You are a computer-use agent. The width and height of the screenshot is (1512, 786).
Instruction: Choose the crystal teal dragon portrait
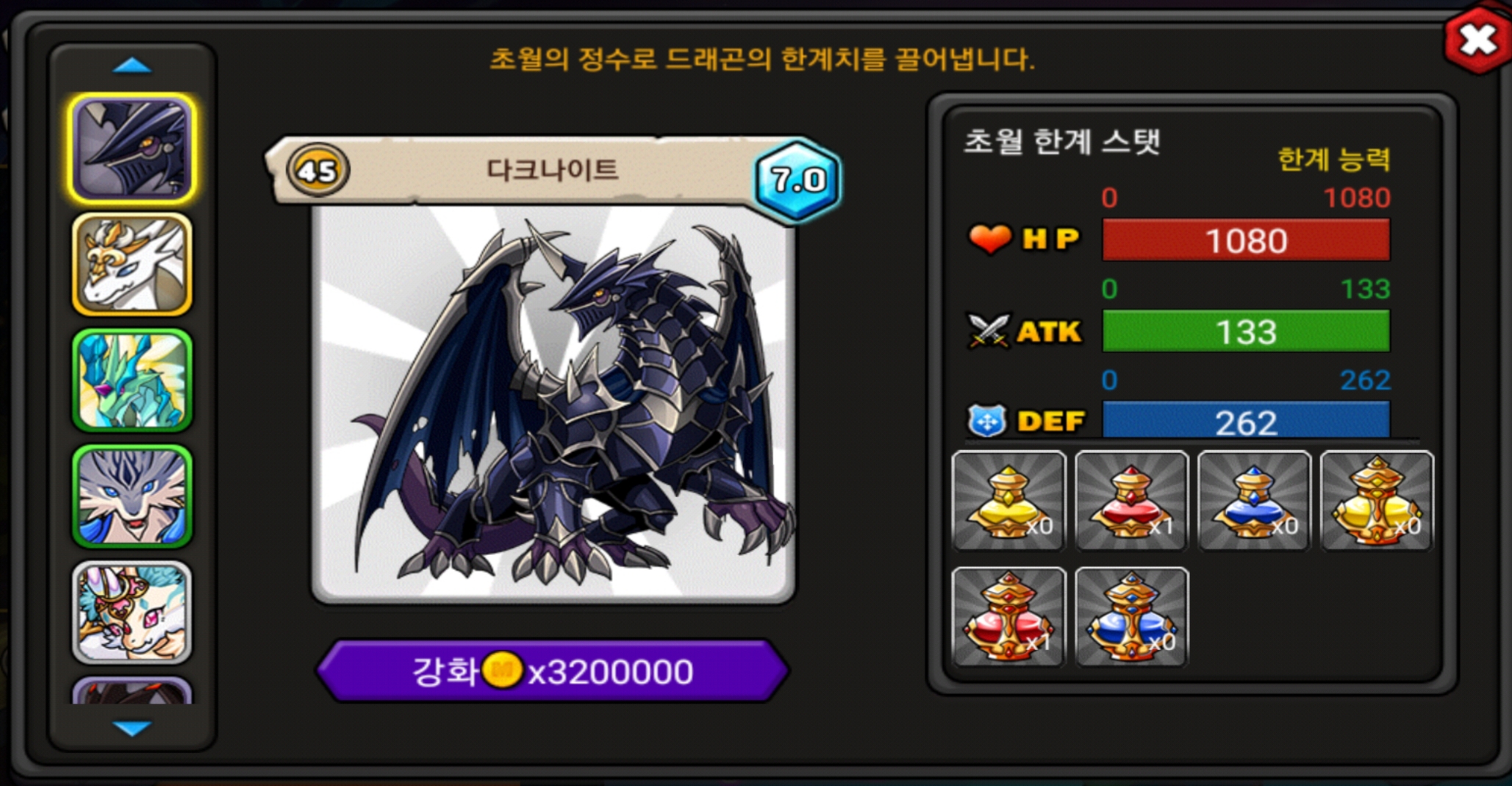click(132, 380)
